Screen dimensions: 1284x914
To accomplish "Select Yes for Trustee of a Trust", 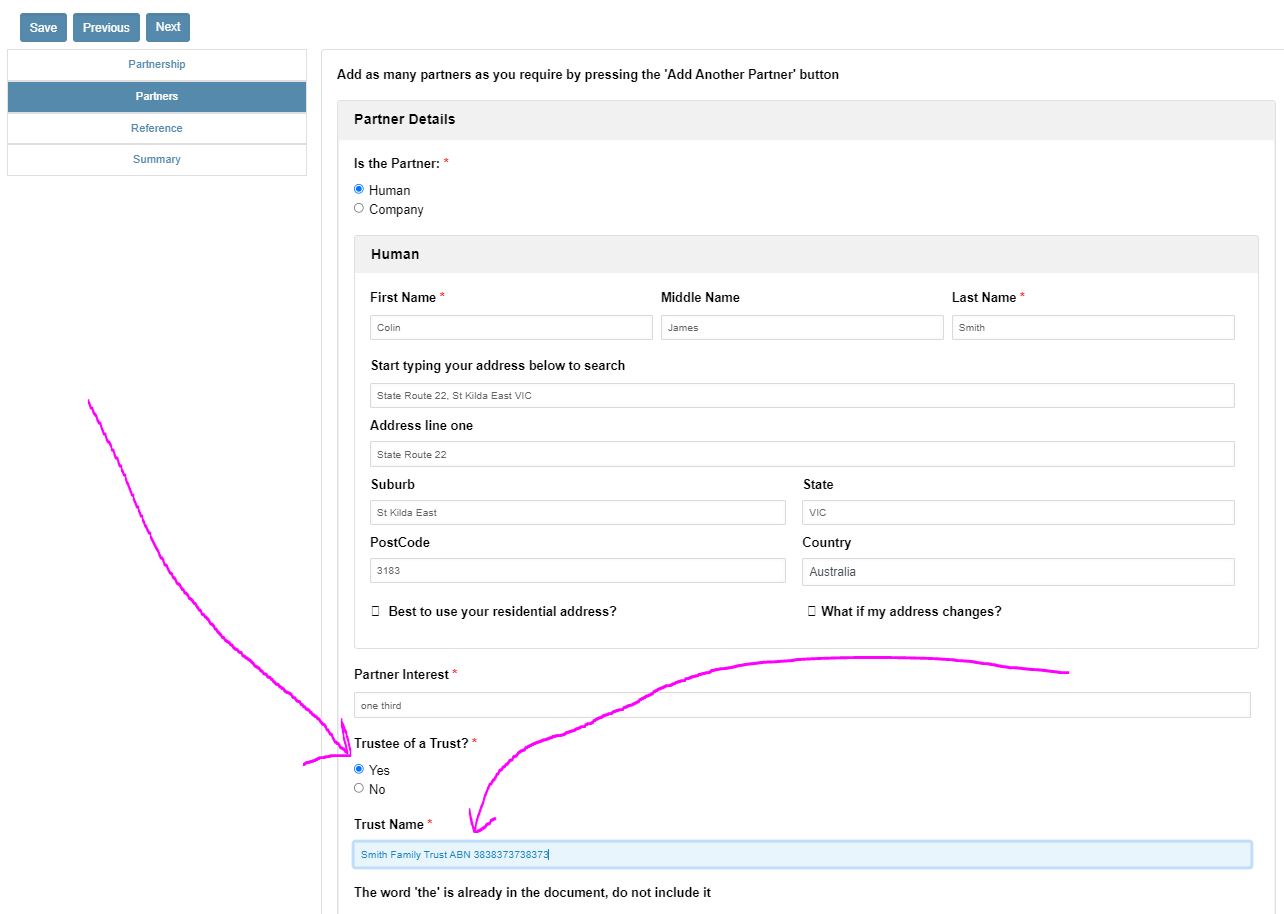I will [359, 769].
